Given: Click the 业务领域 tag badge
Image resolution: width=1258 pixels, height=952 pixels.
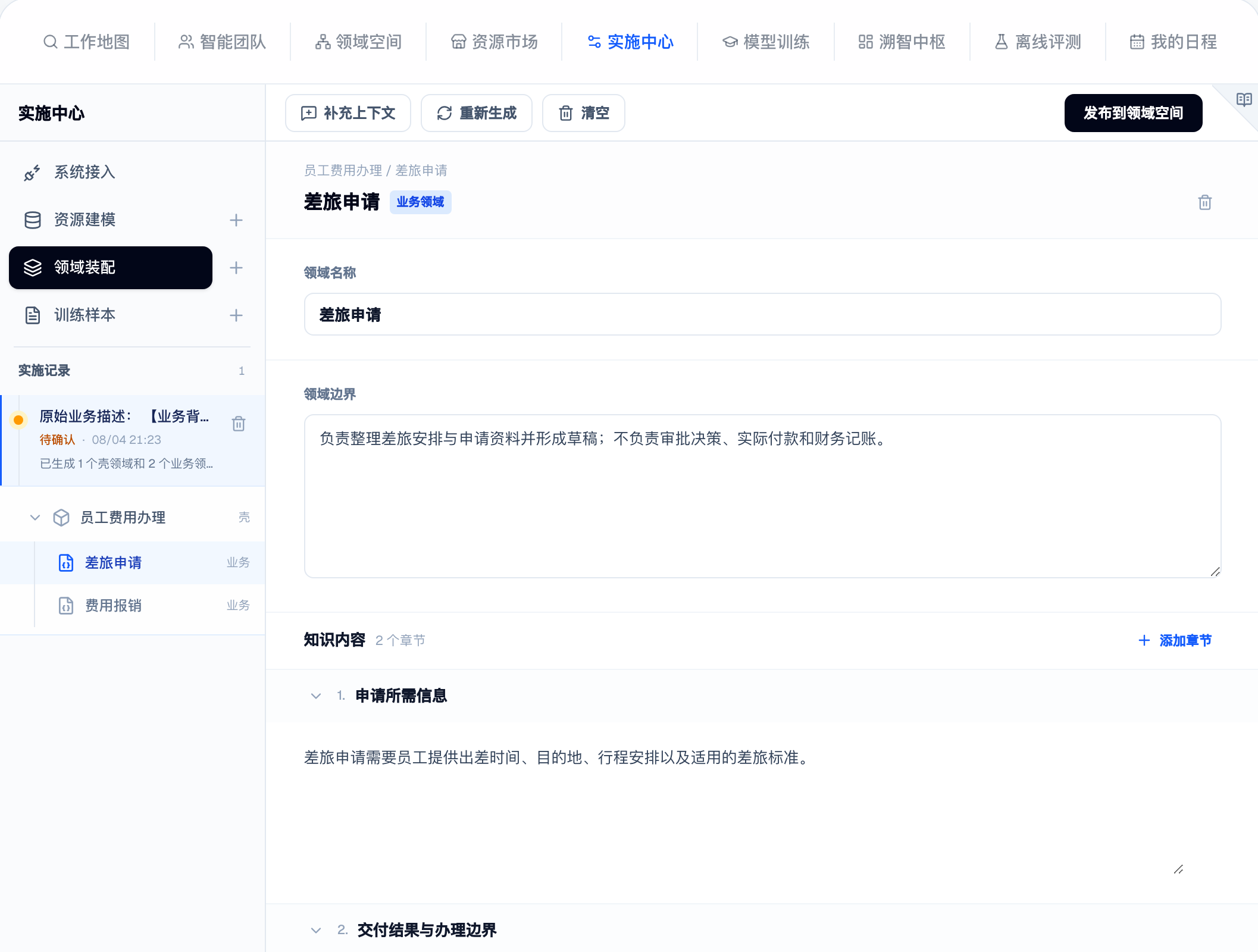Looking at the screenshot, I should 420,202.
